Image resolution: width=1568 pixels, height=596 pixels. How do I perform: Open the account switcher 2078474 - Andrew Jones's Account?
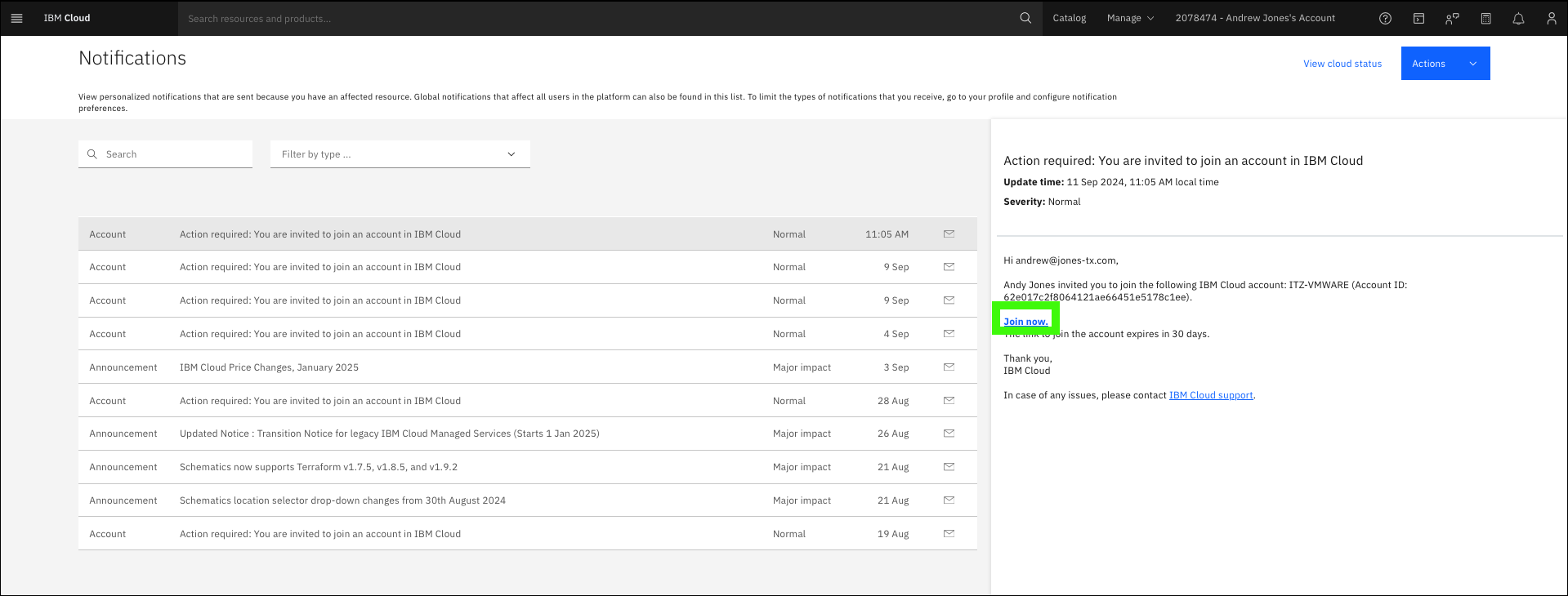1255,18
